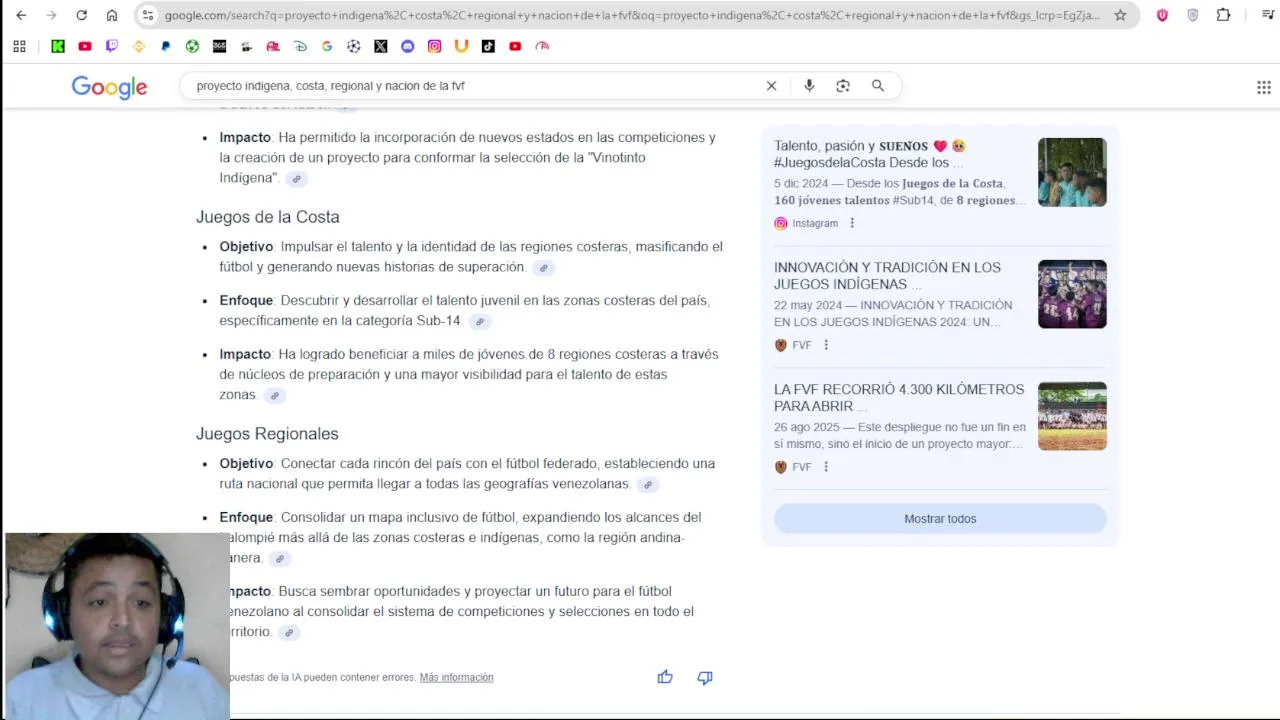Reload the current page

pos(81,15)
